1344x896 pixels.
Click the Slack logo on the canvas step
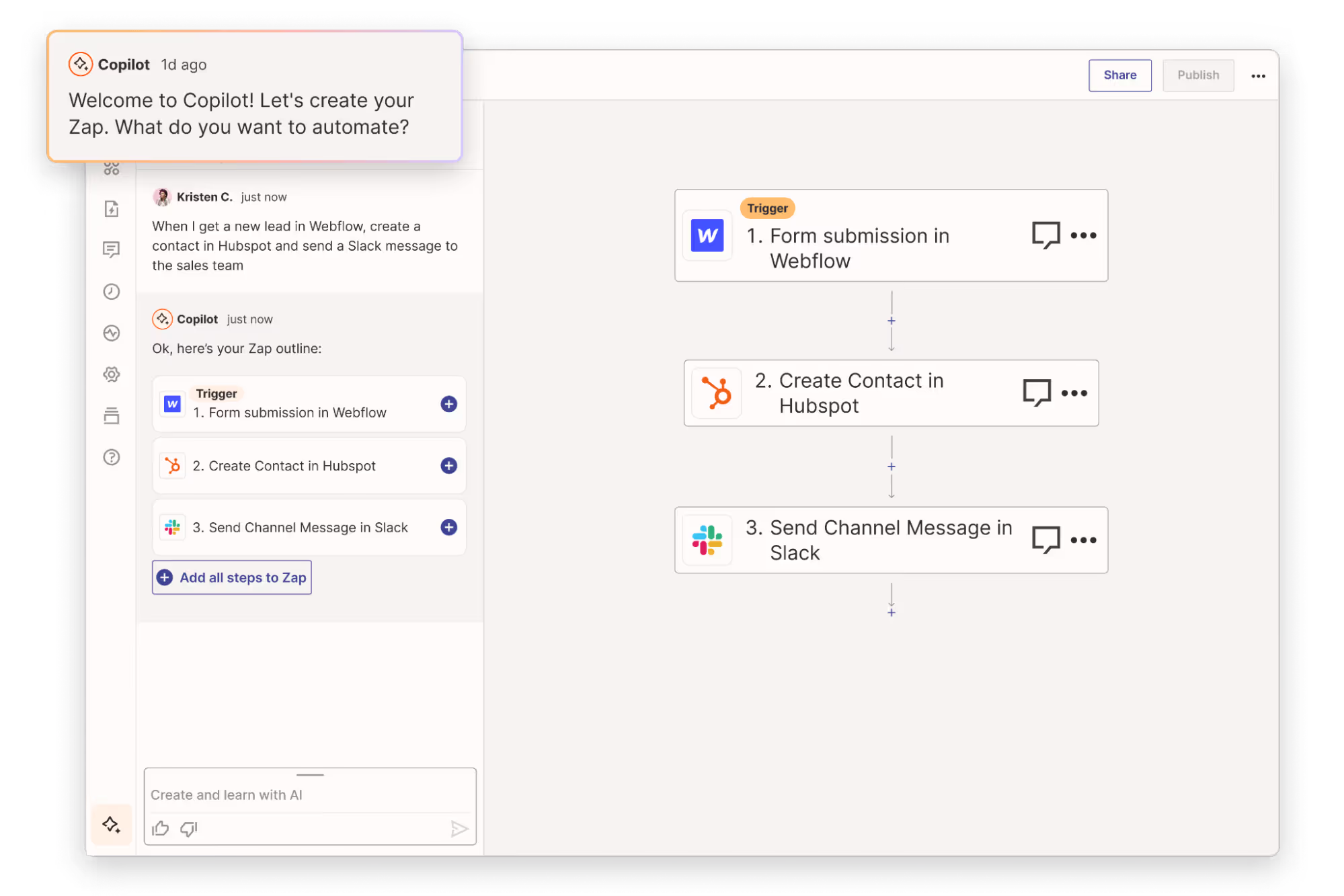707,540
